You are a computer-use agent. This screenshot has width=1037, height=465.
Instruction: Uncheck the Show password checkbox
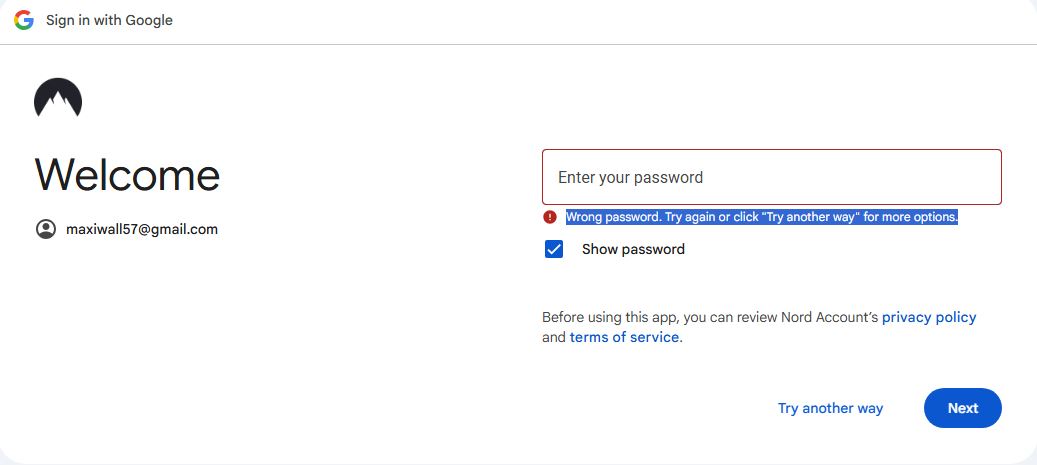(554, 249)
